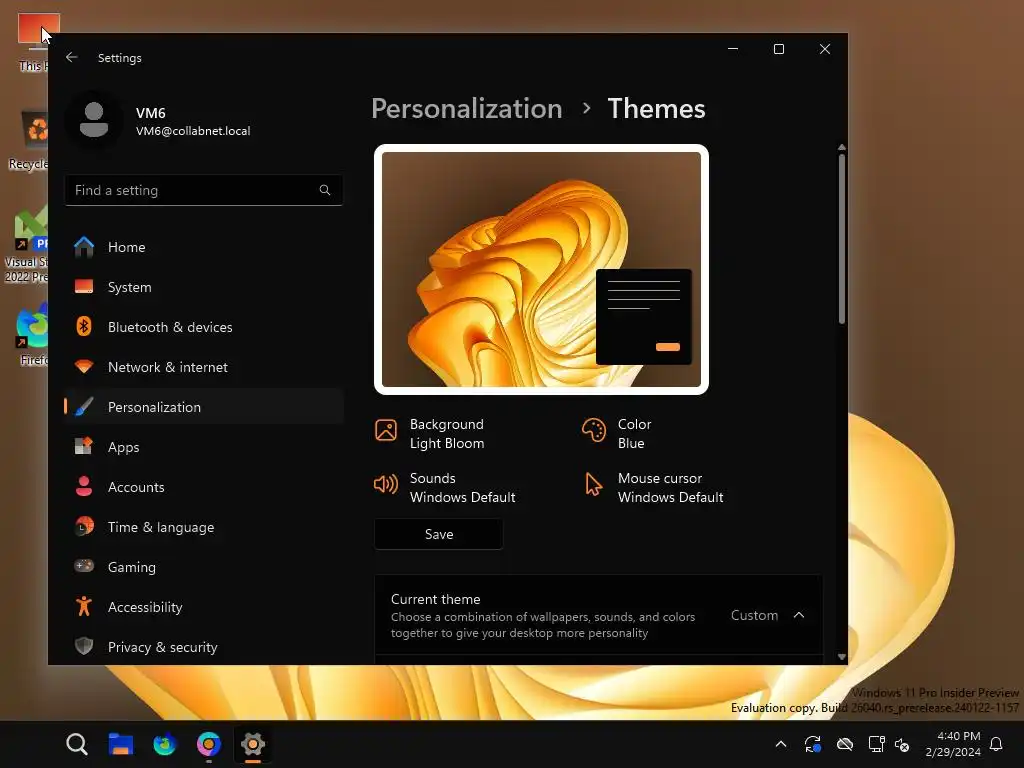Click the Personalization paintbrush icon
The height and width of the screenshot is (768, 1024).
(84, 407)
